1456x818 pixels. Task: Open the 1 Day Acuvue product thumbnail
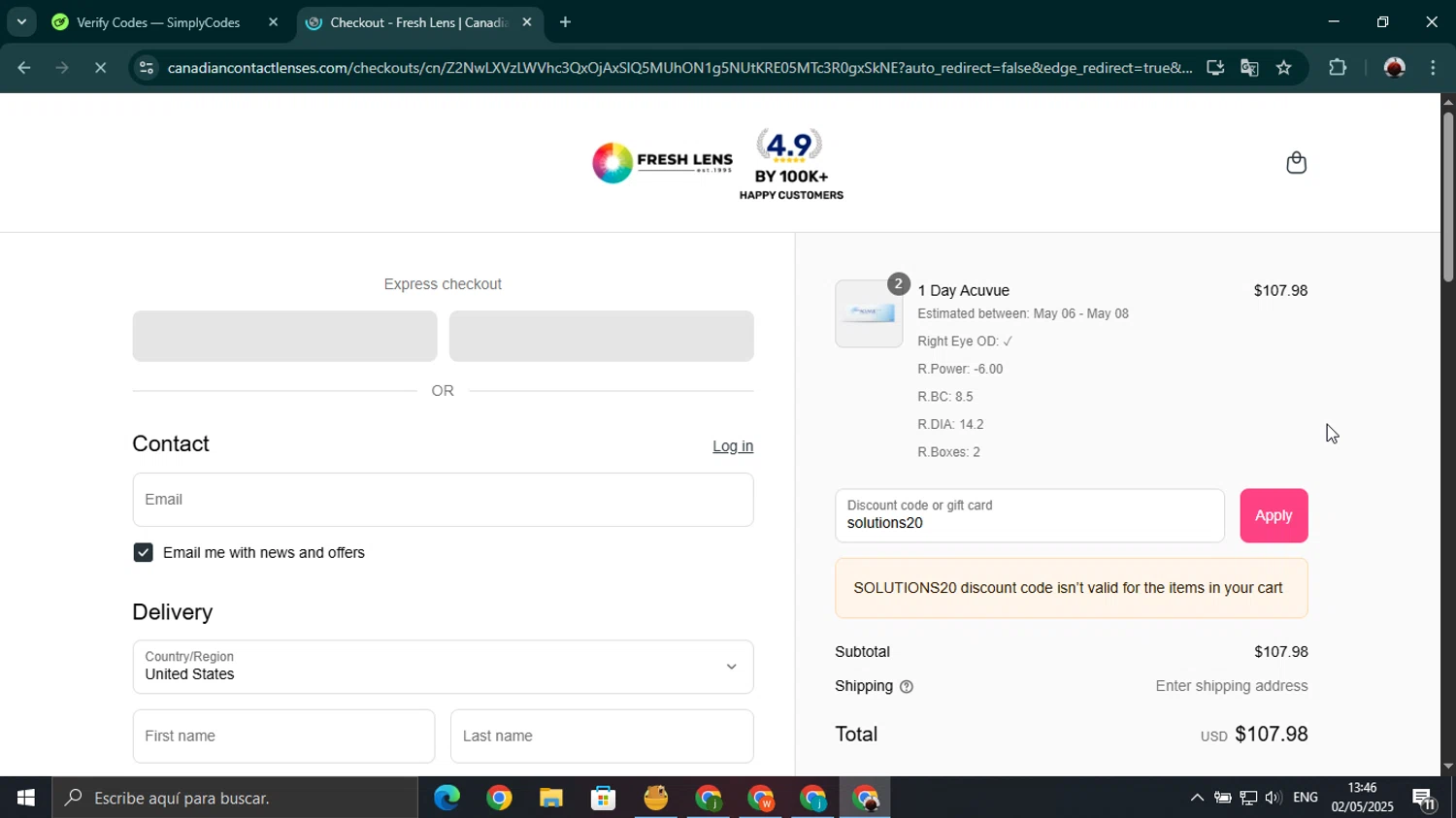click(x=869, y=313)
